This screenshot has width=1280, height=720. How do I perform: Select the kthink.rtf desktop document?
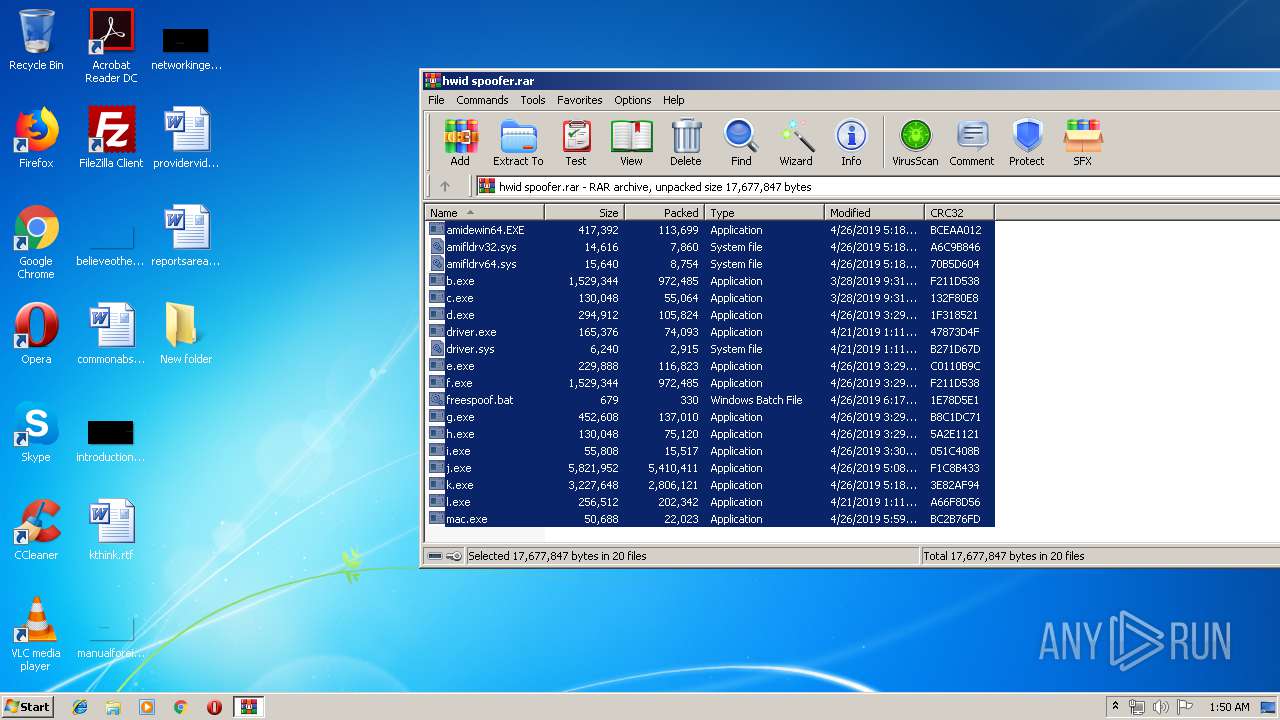coord(111,530)
